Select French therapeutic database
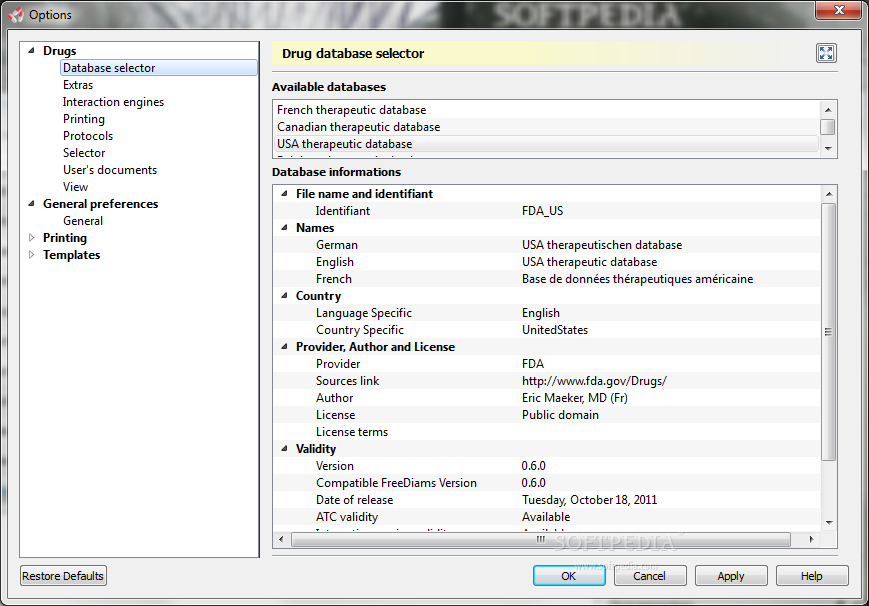Image resolution: width=869 pixels, height=606 pixels. point(546,110)
